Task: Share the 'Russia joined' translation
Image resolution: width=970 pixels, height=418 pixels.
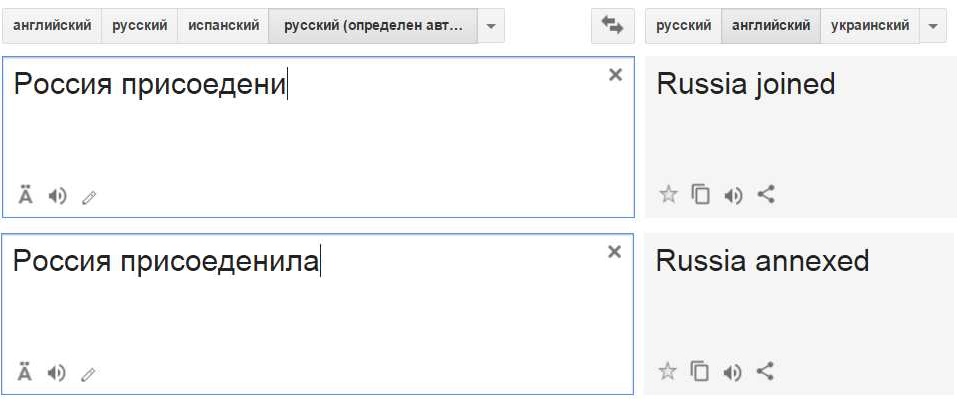Action: point(766,195)
